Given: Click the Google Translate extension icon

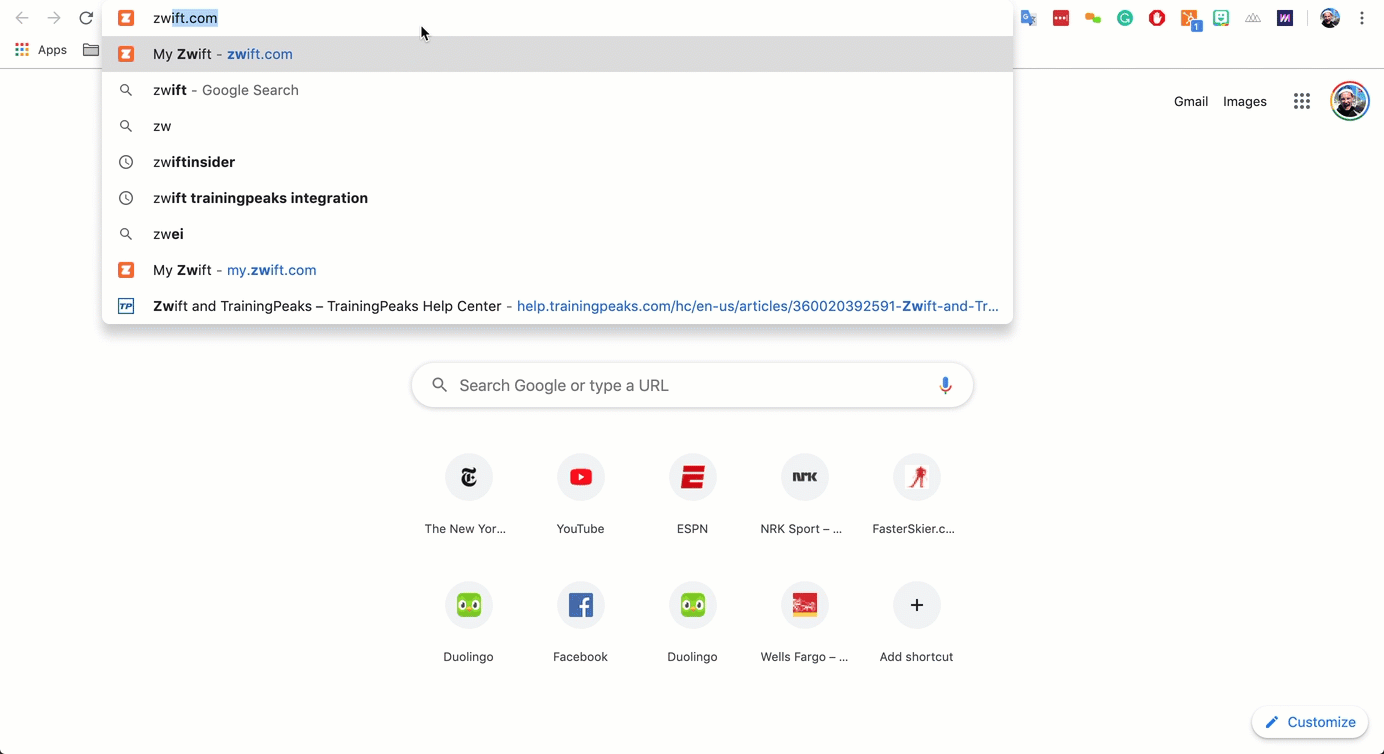Looking at the screenshot, I should click(x=1028, y=18).
